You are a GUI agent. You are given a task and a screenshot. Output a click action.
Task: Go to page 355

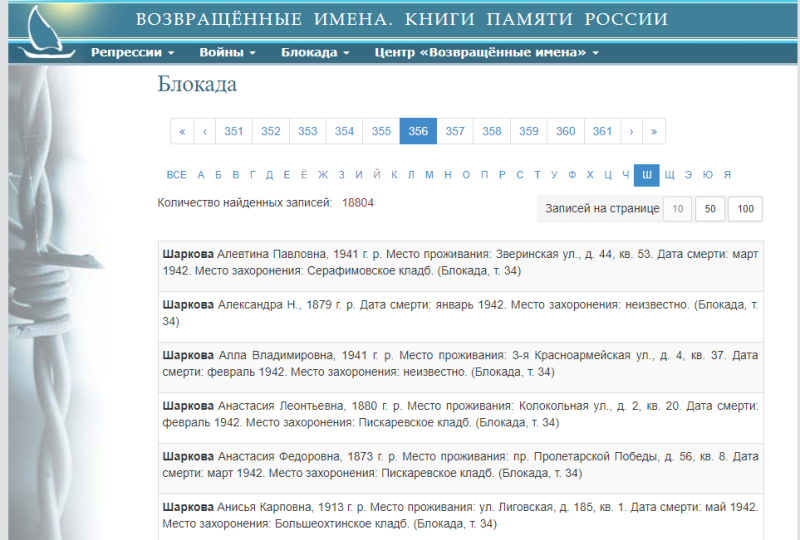pos(381,131)
